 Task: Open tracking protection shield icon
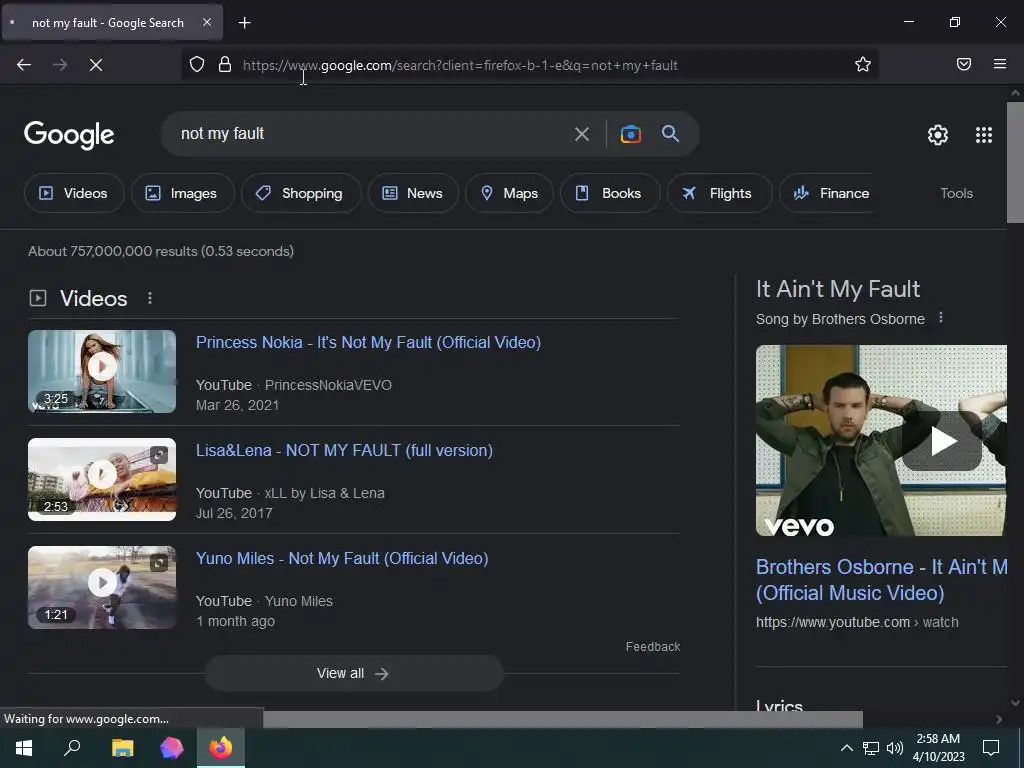[197, 65]
